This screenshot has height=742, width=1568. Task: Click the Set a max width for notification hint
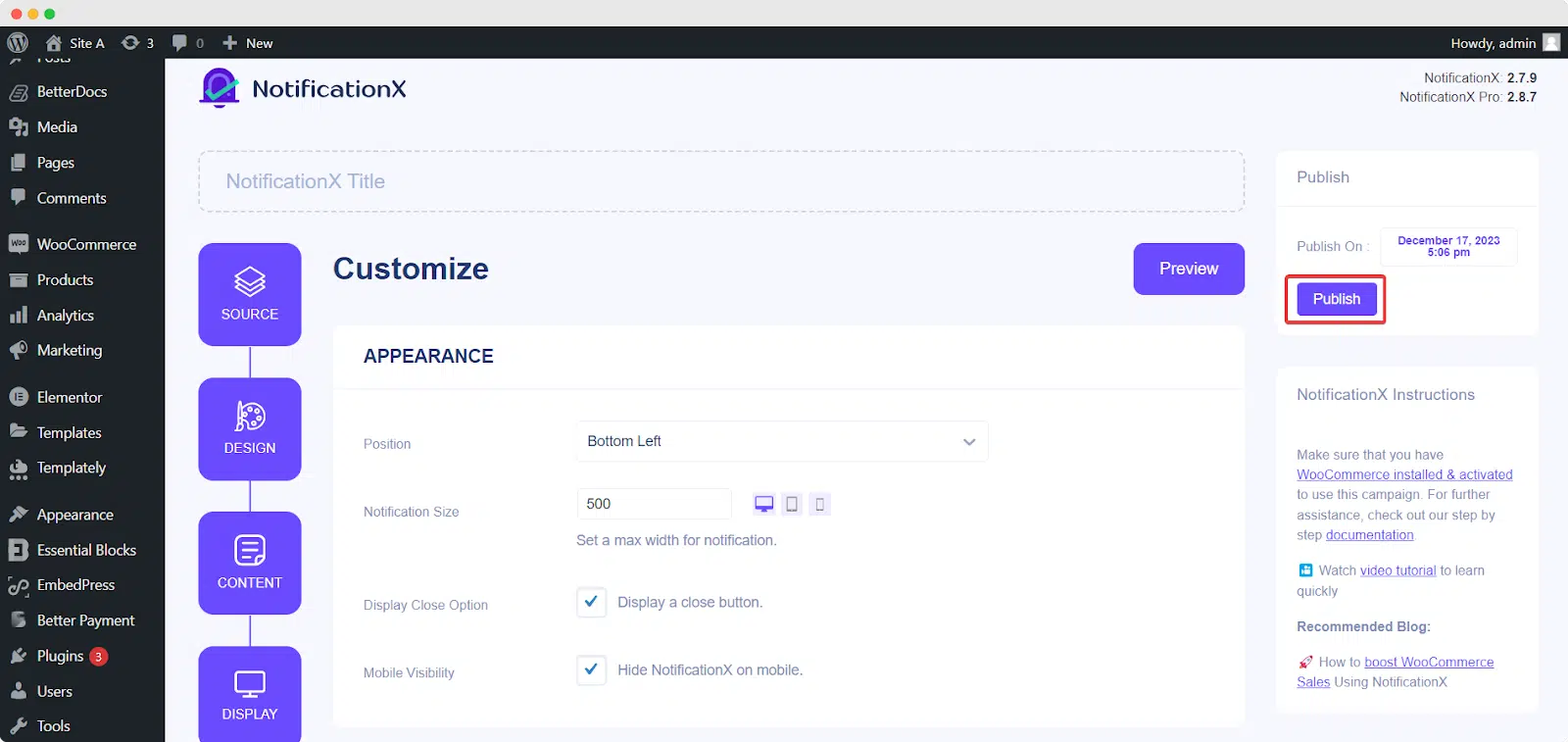pos(676,540)
